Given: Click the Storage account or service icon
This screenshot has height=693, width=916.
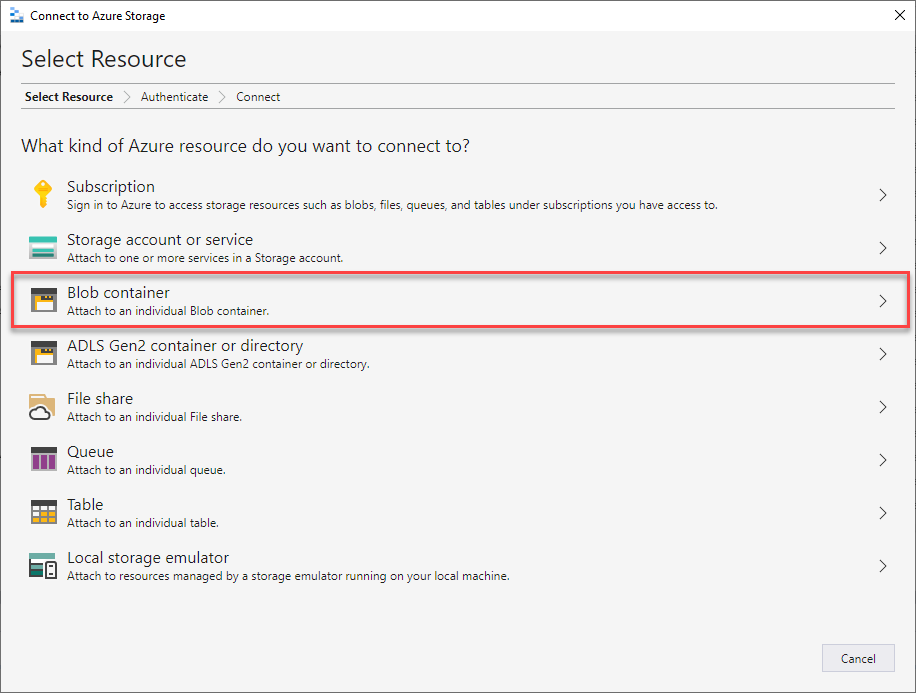Looking at the screenshot, I should 43,247.
